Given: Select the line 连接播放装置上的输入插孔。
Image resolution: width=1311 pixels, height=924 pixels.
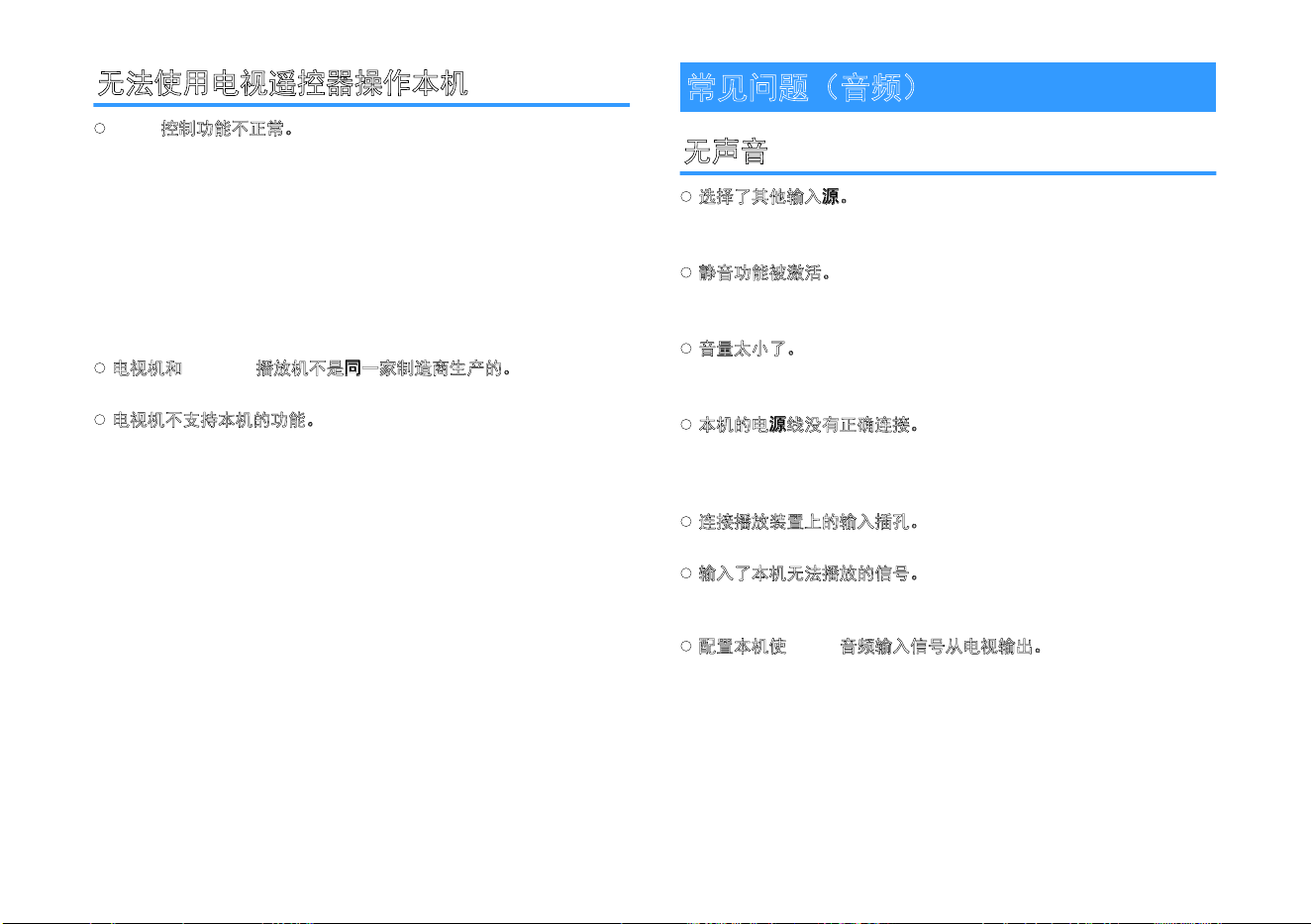Looking at the screenshot, I should (808, 522).
